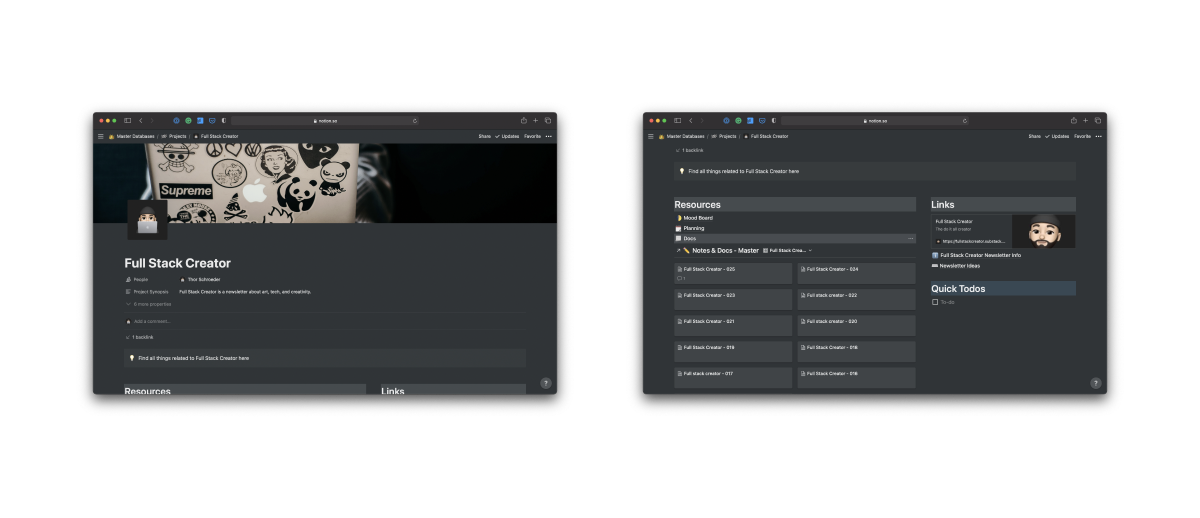Click the Add a comment field
This screenshot has width=1200, height=518.
[152, 321]
